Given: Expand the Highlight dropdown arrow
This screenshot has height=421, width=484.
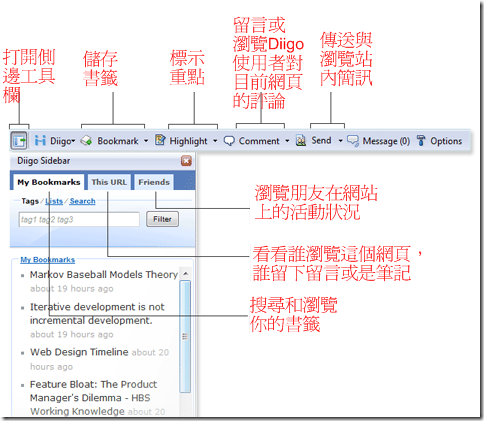Looking at the screenshot, I should [215, 141].
